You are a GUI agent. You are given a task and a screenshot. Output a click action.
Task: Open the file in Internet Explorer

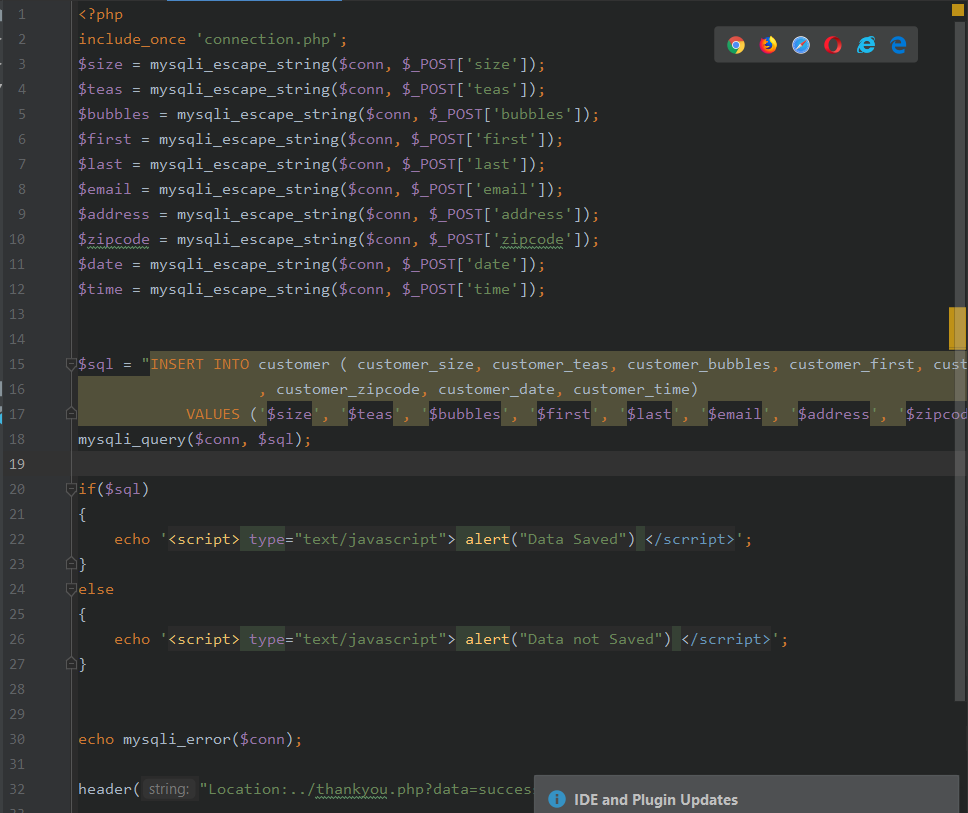coord(866,45)
